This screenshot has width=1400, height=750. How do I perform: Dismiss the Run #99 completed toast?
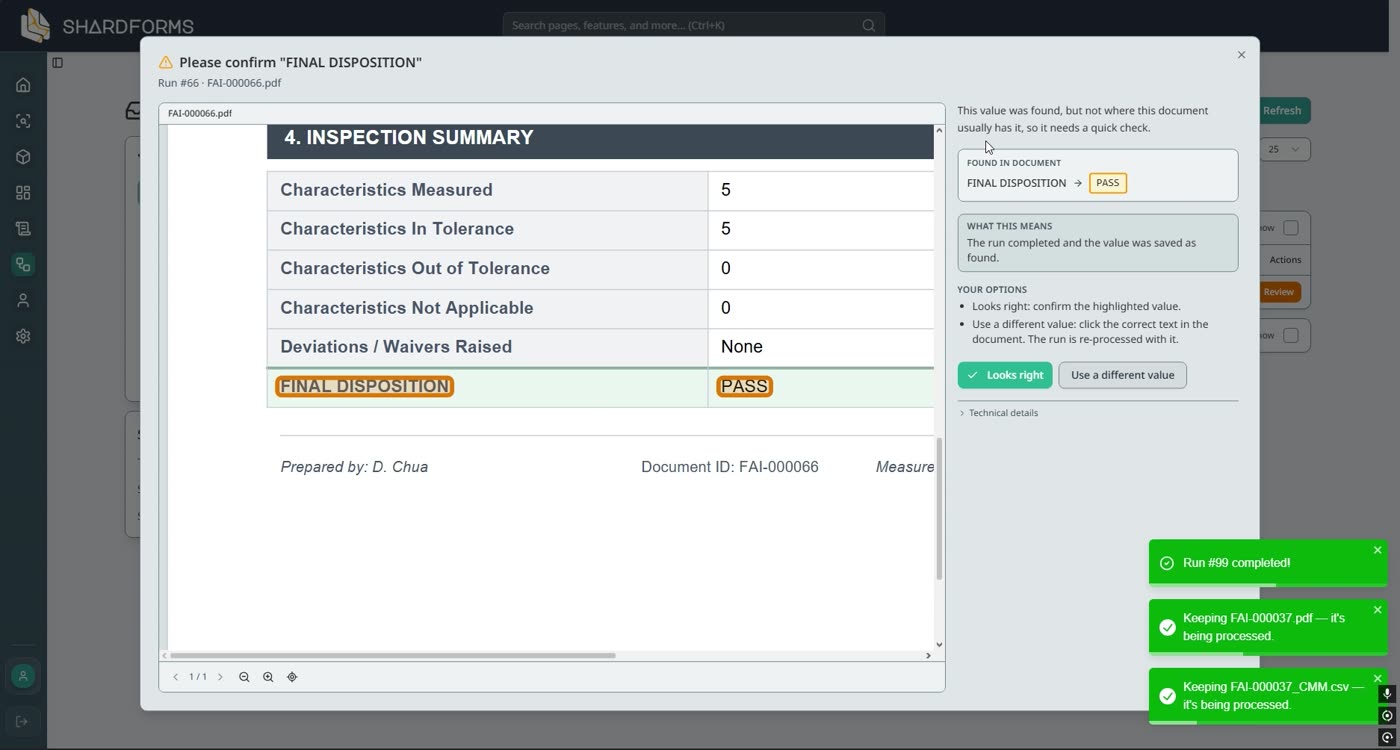click(1377, 550)
